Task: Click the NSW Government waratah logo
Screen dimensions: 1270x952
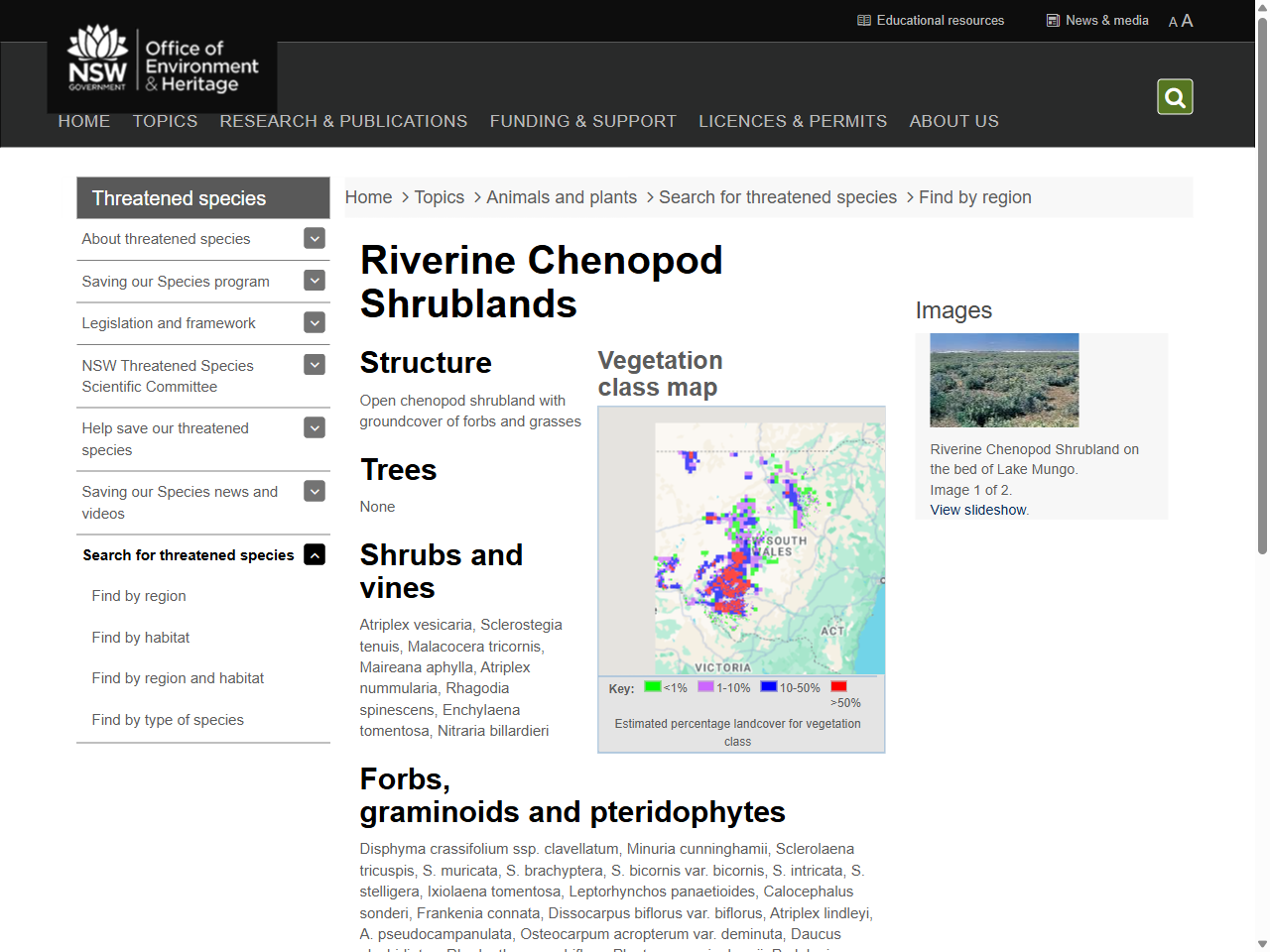Action: pos(97,59)
